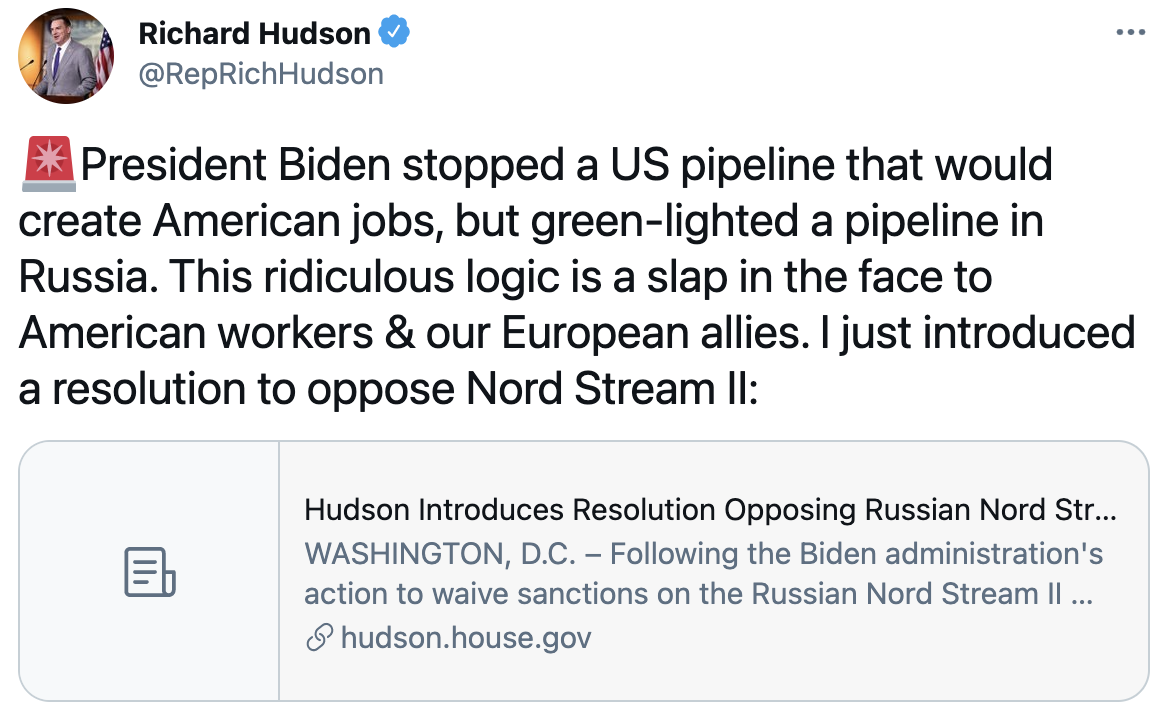
Task: Click the chain link icon beside the domain
Action: (x=318, y=637)
